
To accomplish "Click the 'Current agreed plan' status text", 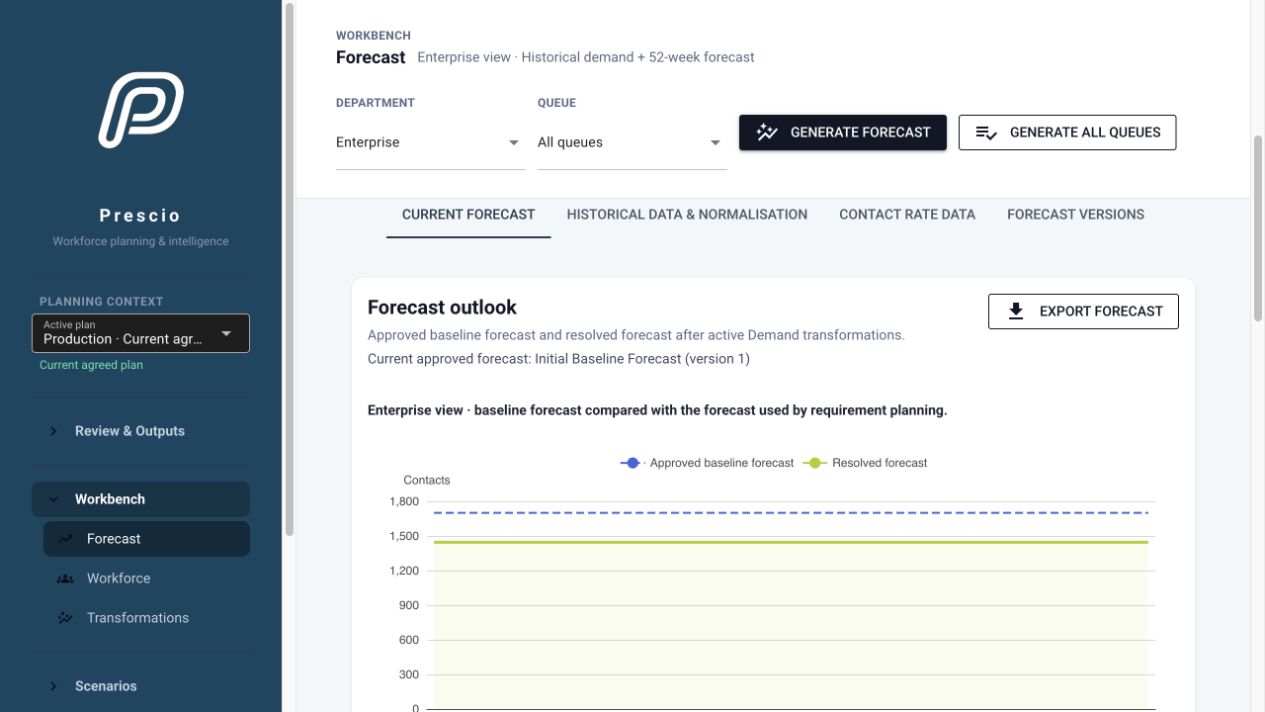I will tap(91, 365).
